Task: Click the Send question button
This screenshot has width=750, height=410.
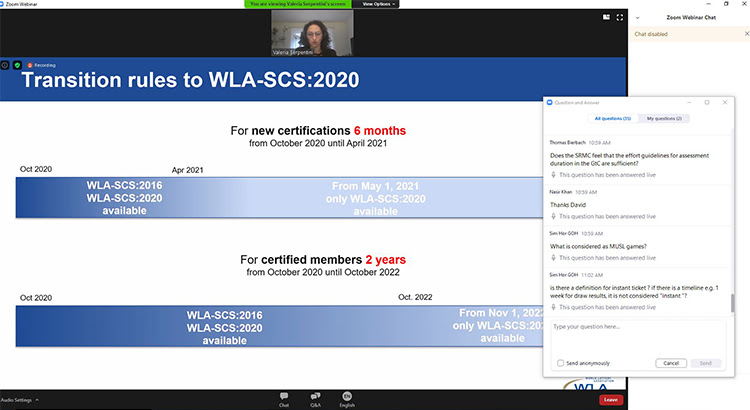Action: click(706, 362)
